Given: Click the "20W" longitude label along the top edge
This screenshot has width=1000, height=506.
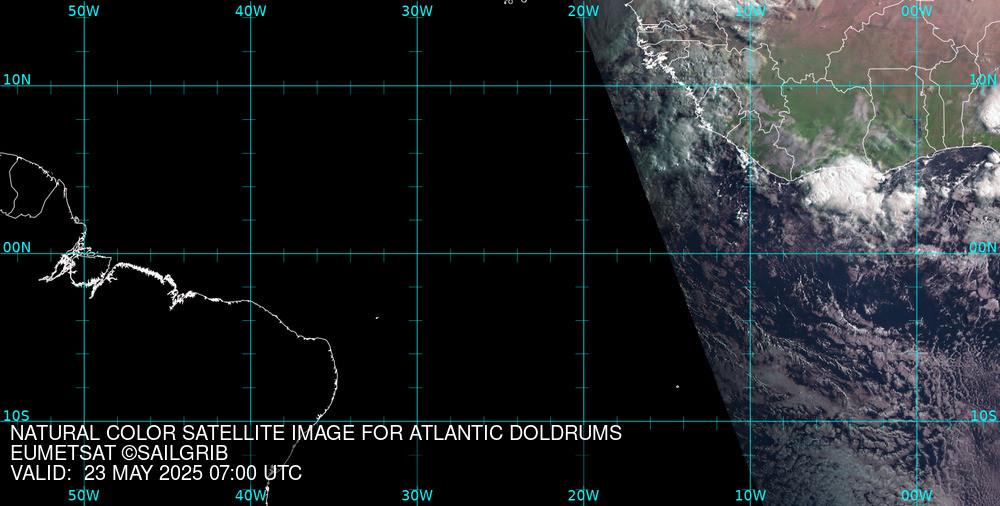Looking at the screenshot, I should 584,11.
